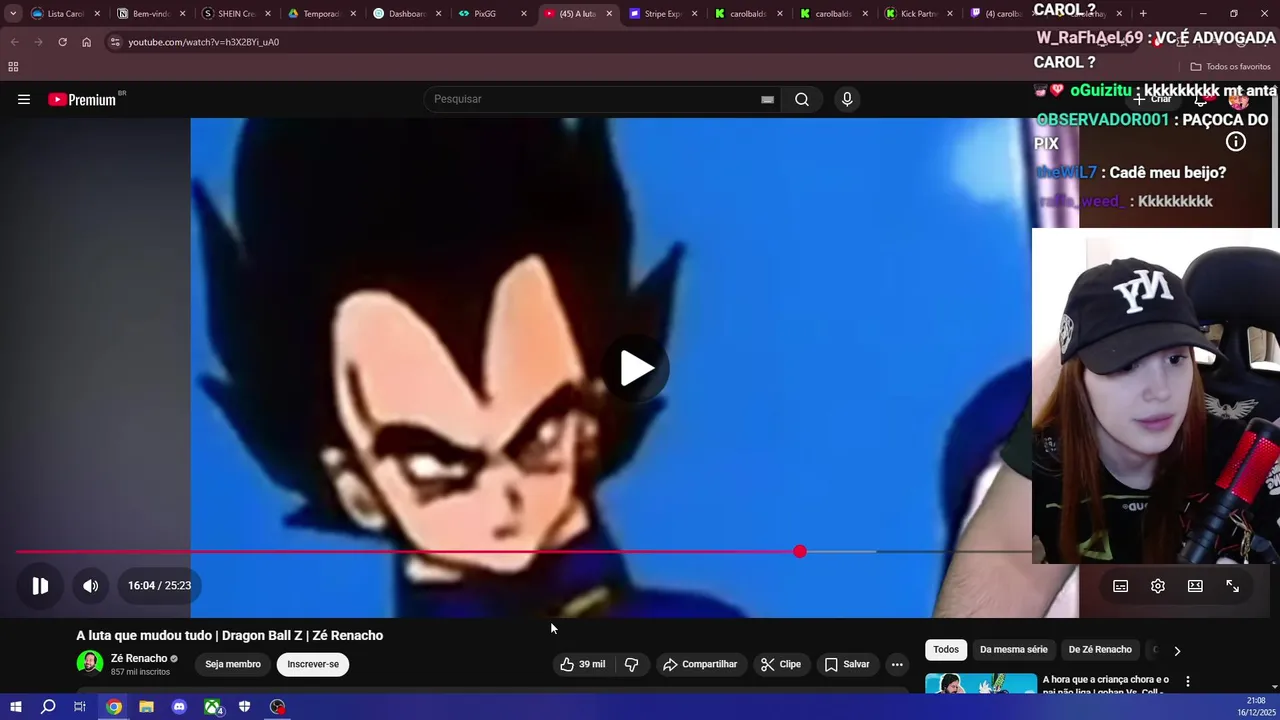Go to Chrome home page icon
The height and width of the screenshot is (720, 1280).
pos(87,42)
